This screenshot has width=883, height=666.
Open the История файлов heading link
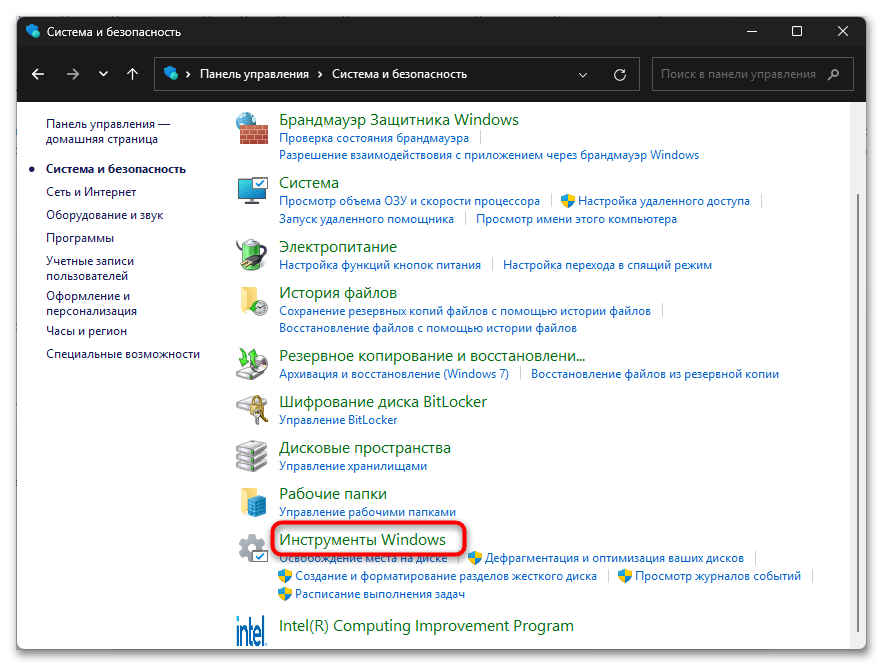point(338,293)
